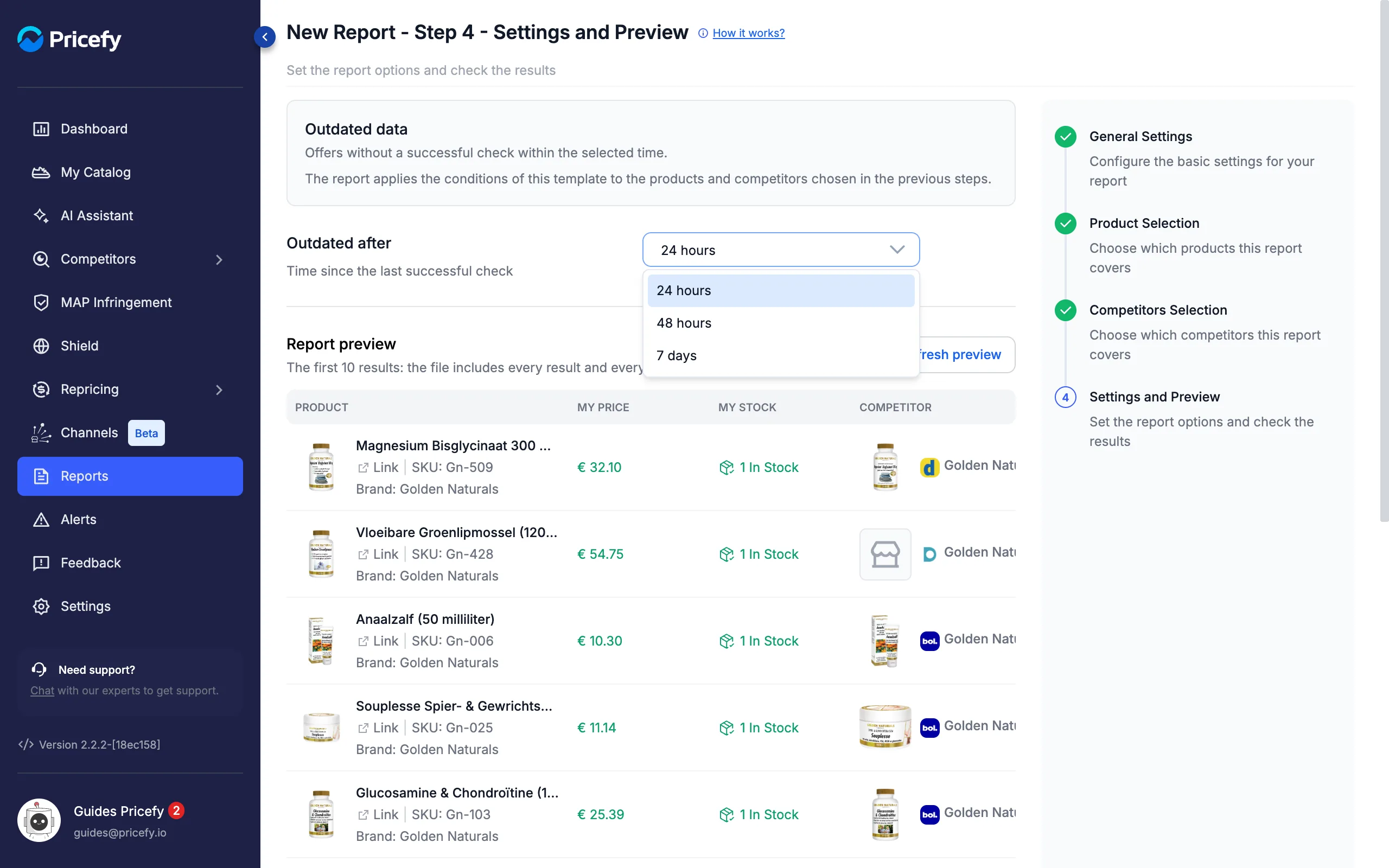Open the Dashboard page
1389x868 pixels.
point(130,129)
